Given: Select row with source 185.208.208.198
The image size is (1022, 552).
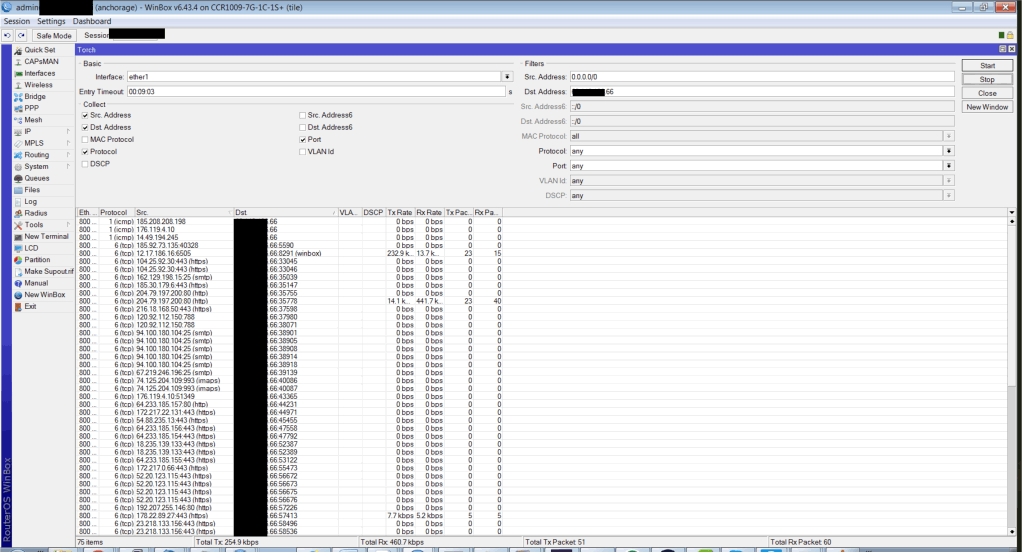Looking at the screenshot, I should coord(290,222).
